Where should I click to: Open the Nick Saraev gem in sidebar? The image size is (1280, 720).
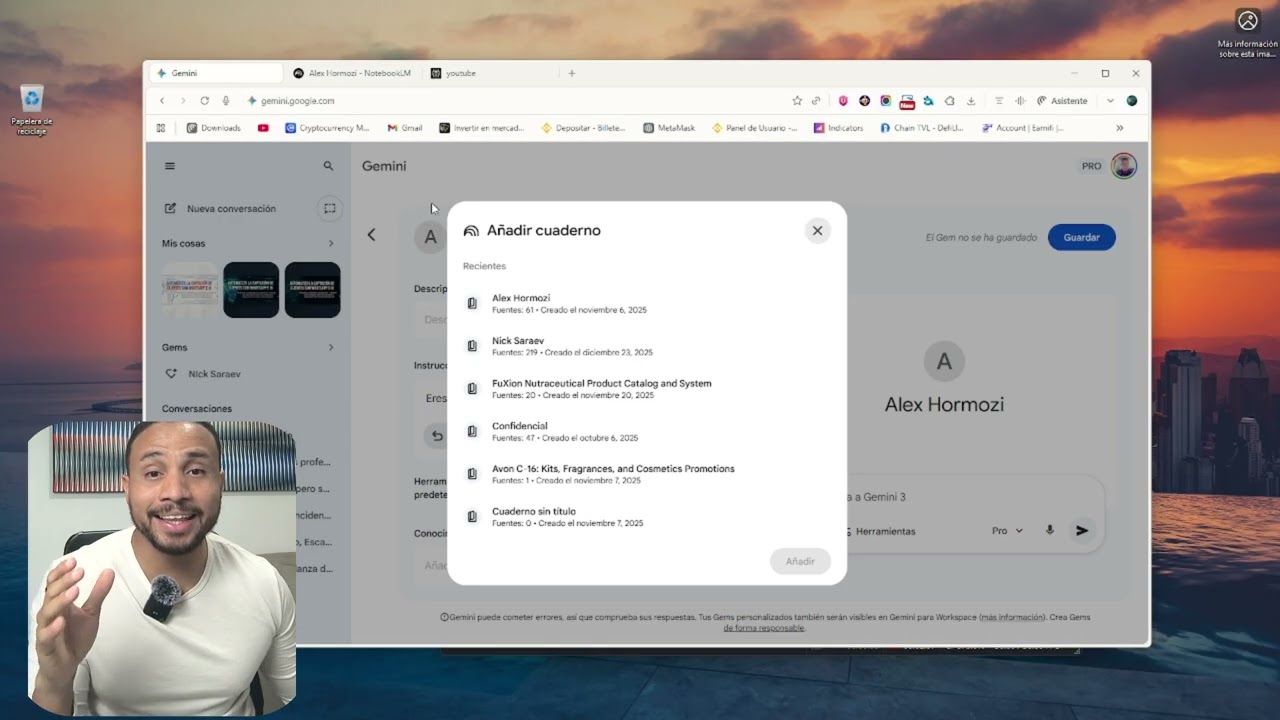[214, 374]
